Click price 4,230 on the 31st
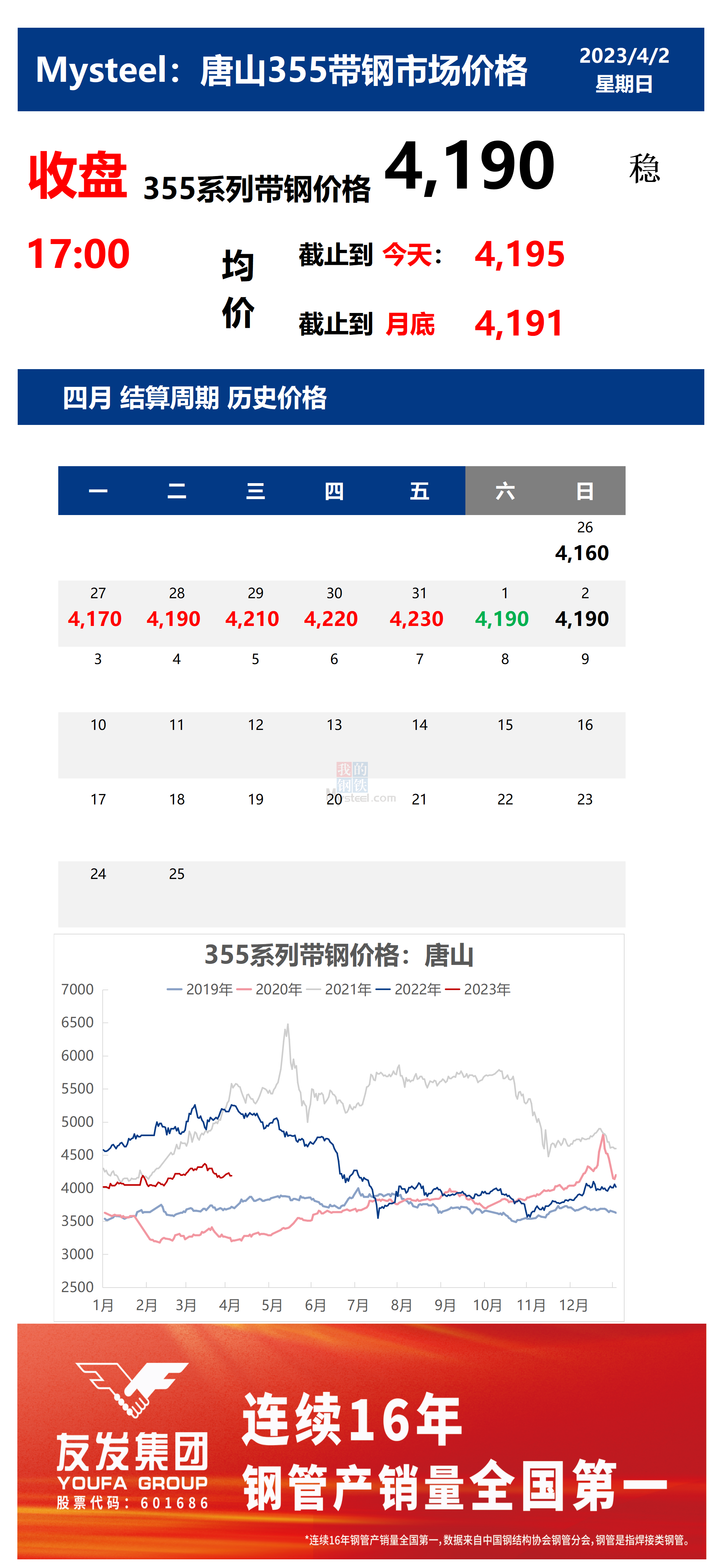 click(416, 619)
